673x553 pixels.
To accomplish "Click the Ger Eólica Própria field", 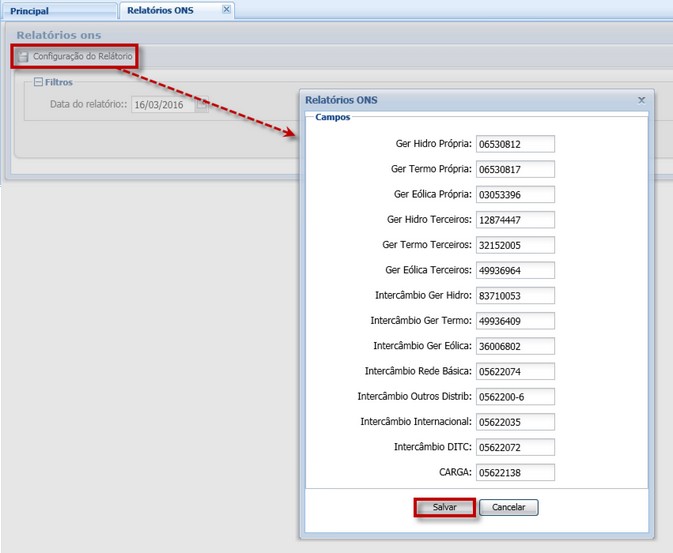I will pyautogui.click(x=515, y=194).
